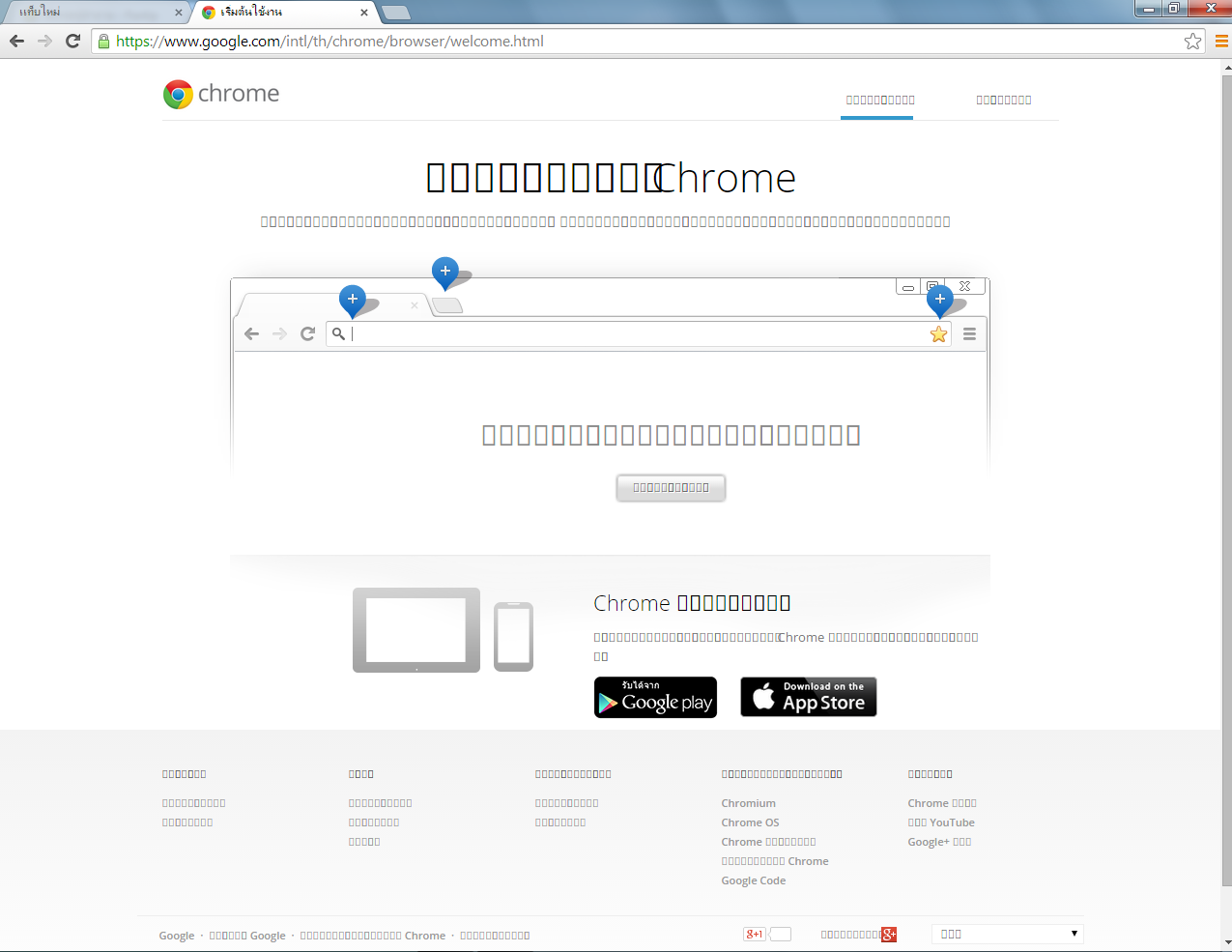Close the แท็บใหม่ tab
1232x952 pixels.
tap(178, 13)
